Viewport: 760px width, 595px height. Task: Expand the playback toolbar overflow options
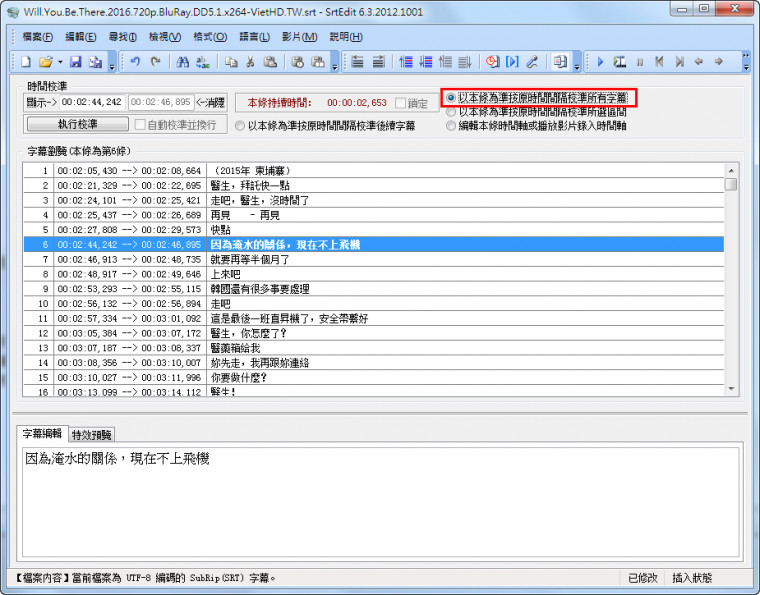746,62
